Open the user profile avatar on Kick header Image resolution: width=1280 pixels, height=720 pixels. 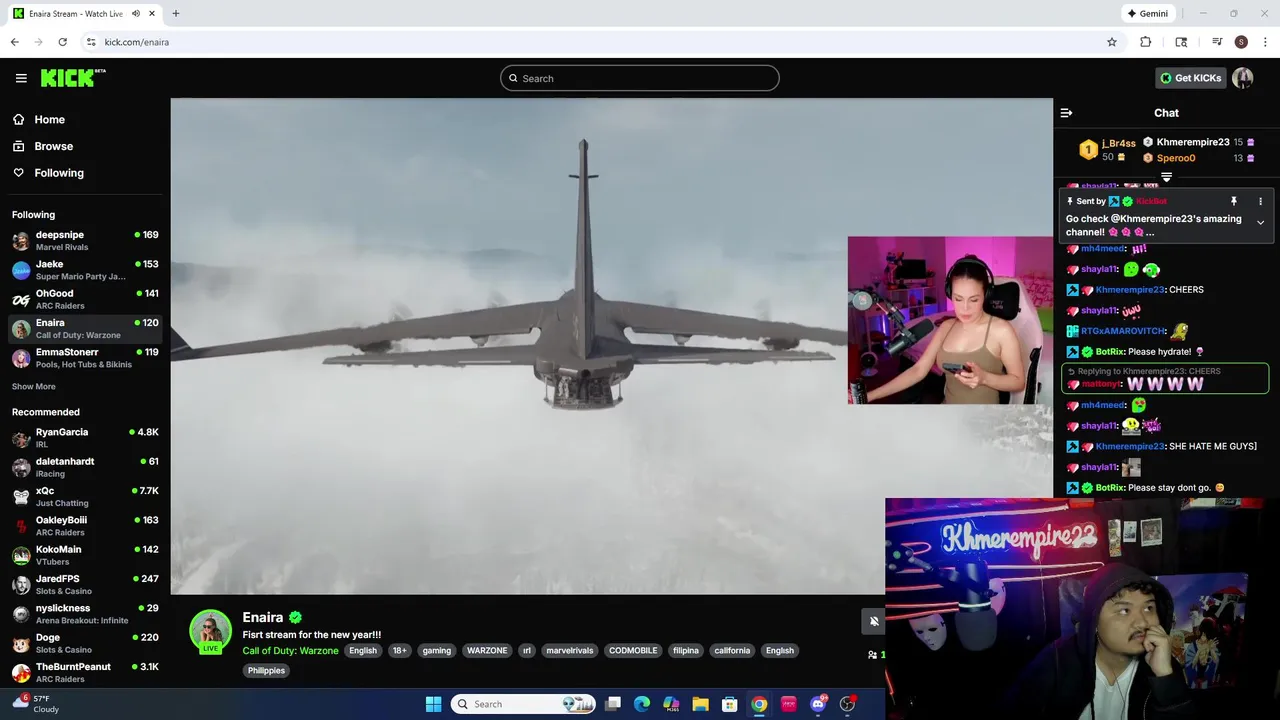coord(1243,78)
